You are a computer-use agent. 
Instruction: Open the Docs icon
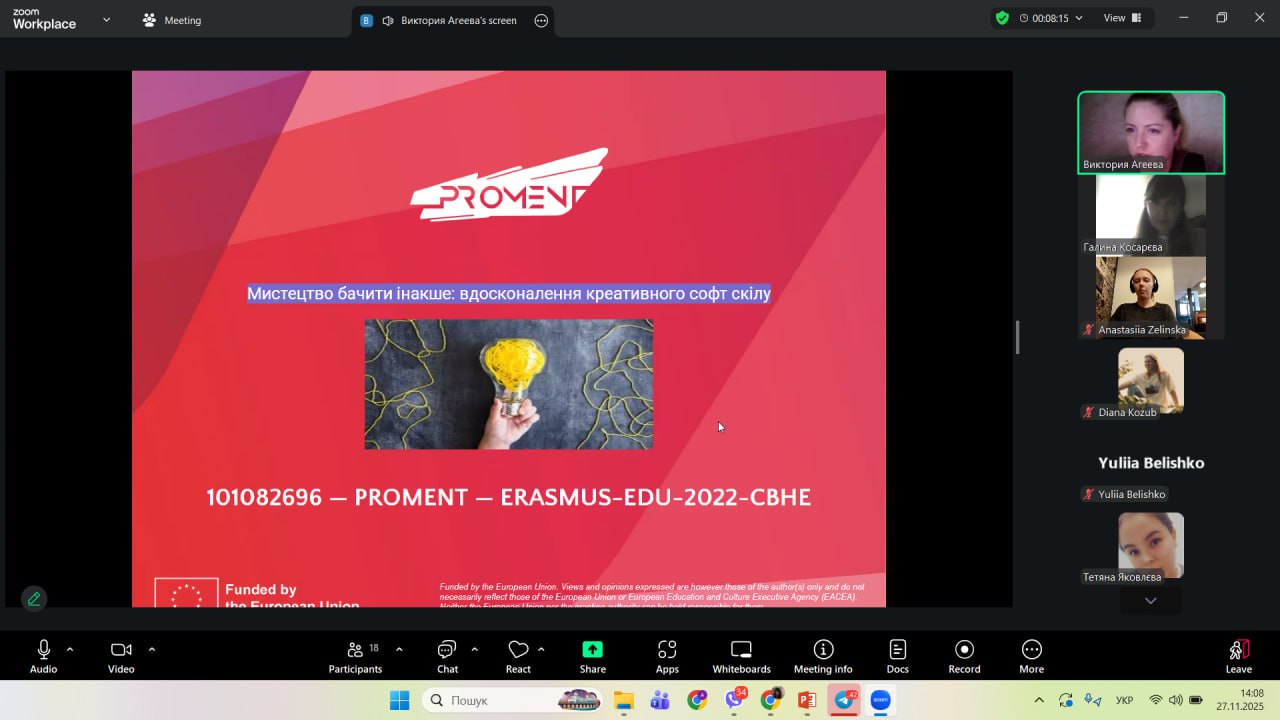tap(897, 656)
